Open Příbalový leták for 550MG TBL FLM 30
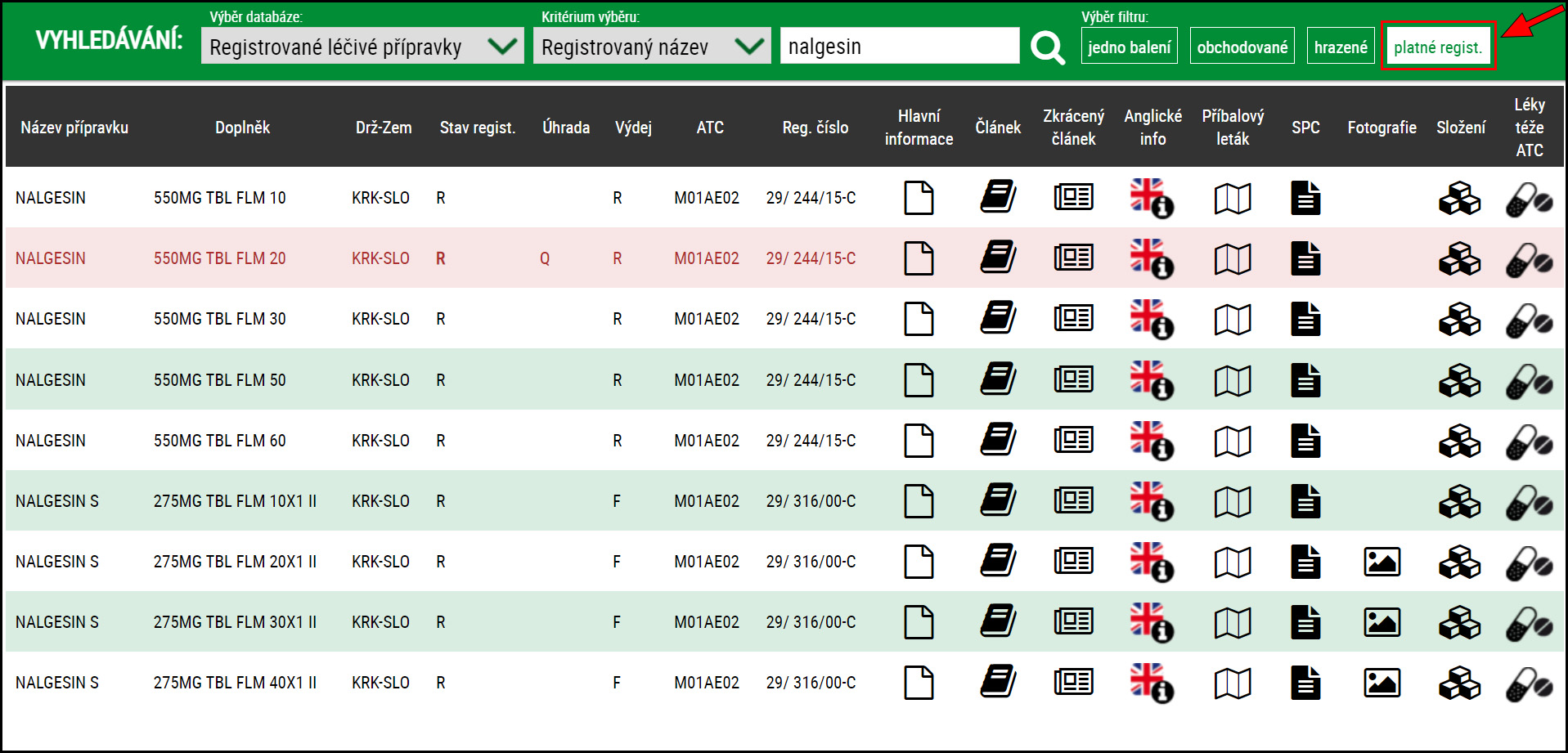This screenshot has width=1568, height=753. pyautogui.click(x=1233, y=320)
